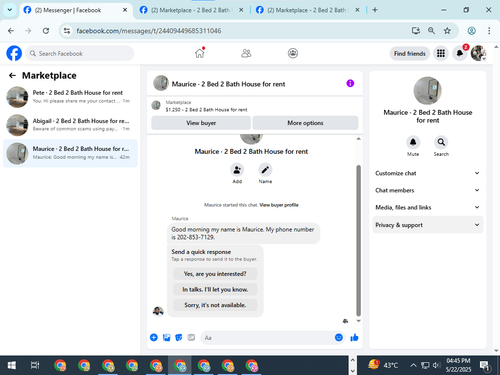The width and height of the screenshot is (500, 375).
Task: Click the Name pencil icon in chat
Action: (265, 170)
